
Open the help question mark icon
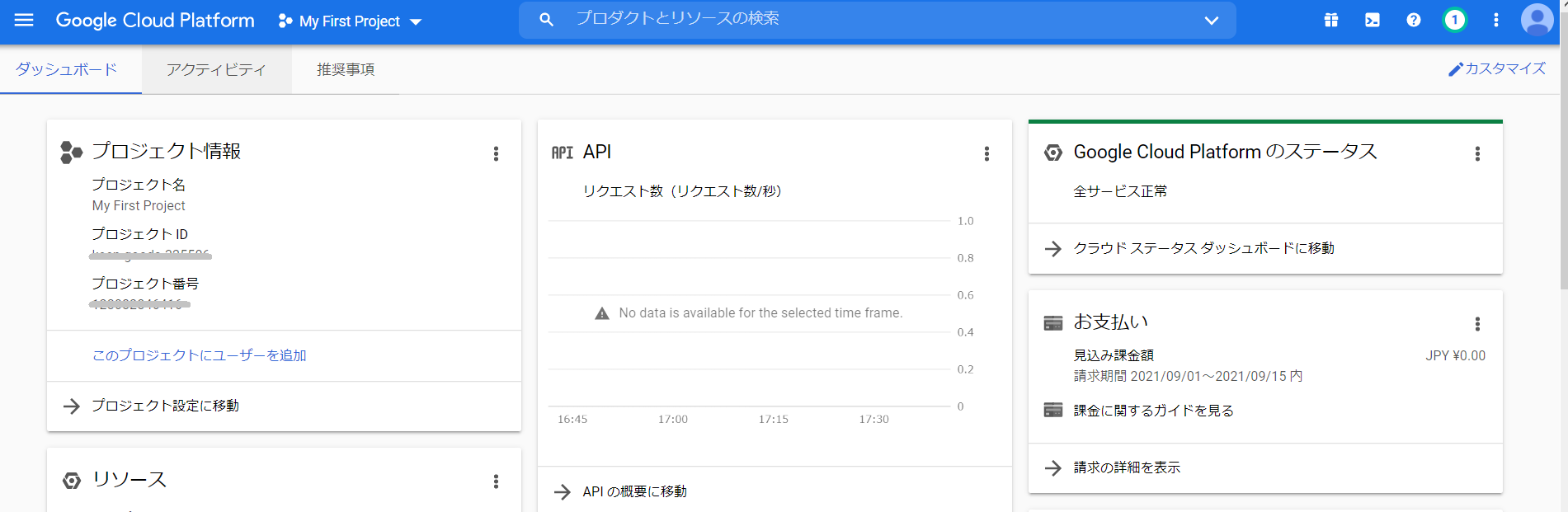pos(1413,20)
